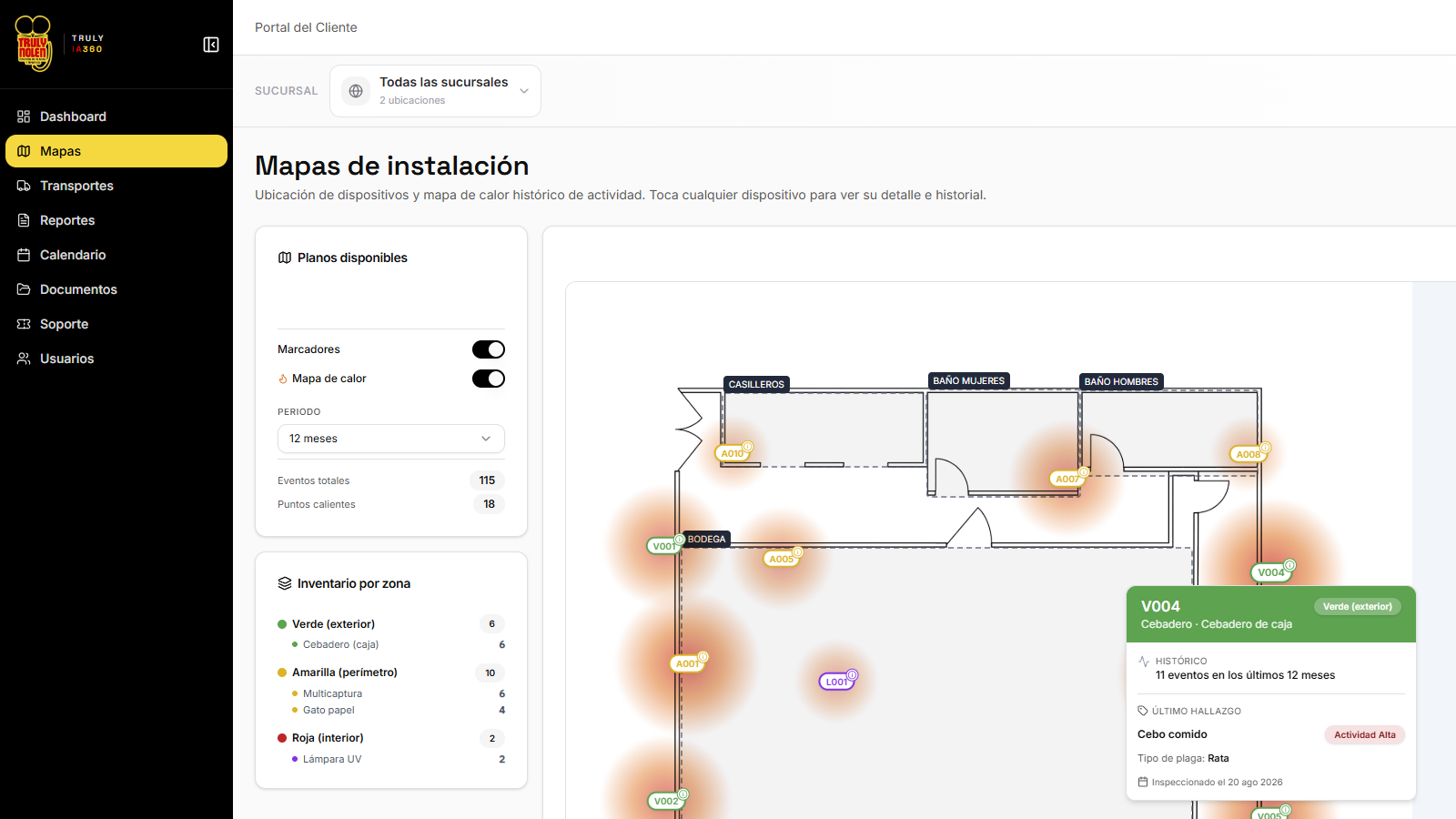This screenshot has width=1456, height=819.
Task: Select device marker A007 on the map
Action: click(1067, 479)
